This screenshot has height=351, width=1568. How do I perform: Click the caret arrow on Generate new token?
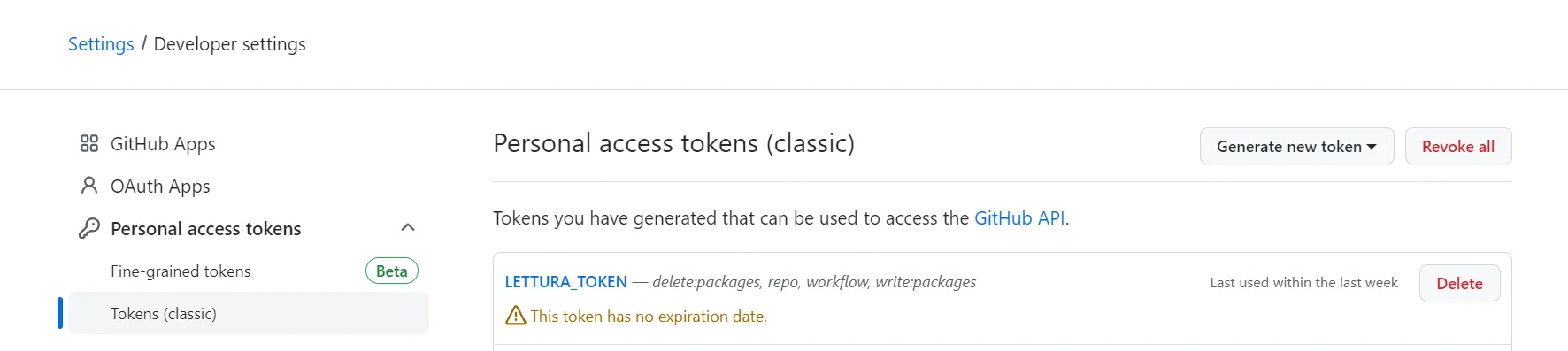(1372, 147)
